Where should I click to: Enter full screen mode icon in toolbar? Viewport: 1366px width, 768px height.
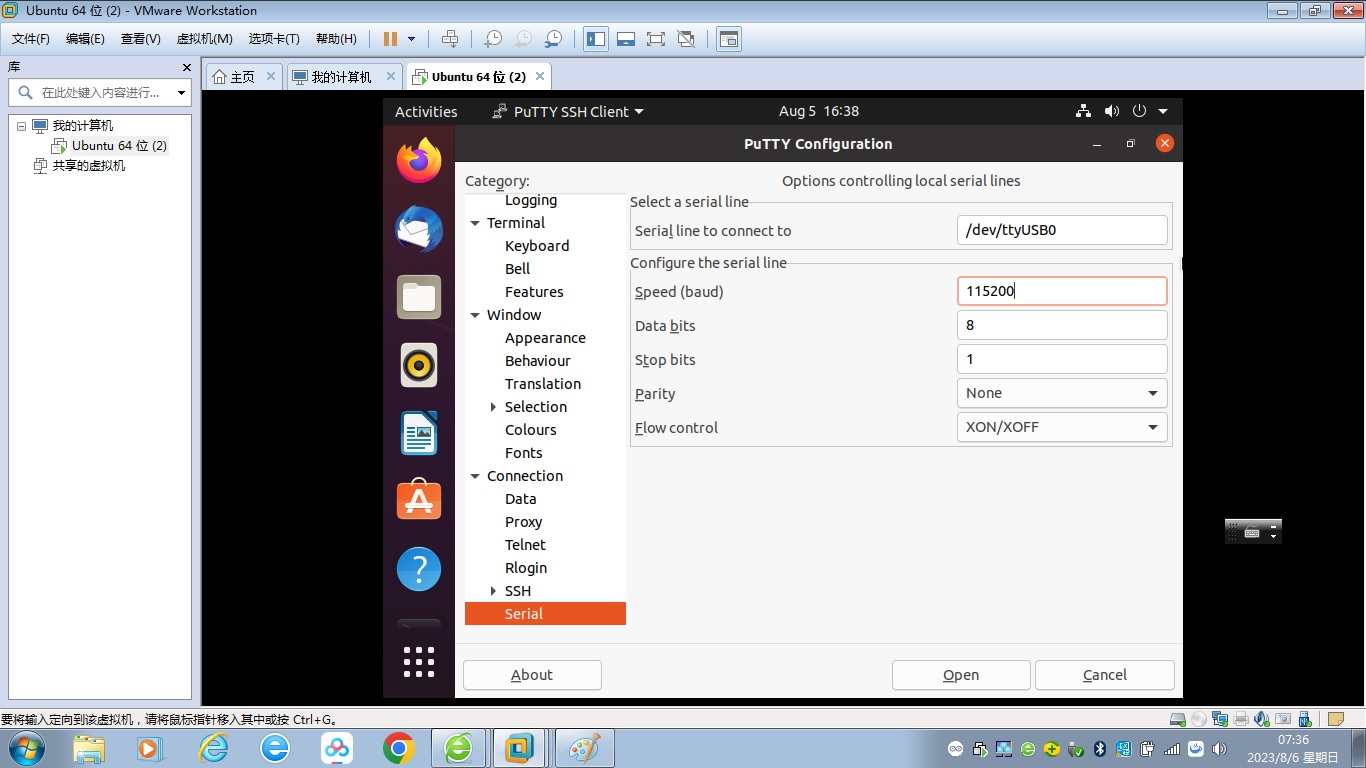[656, 39]
